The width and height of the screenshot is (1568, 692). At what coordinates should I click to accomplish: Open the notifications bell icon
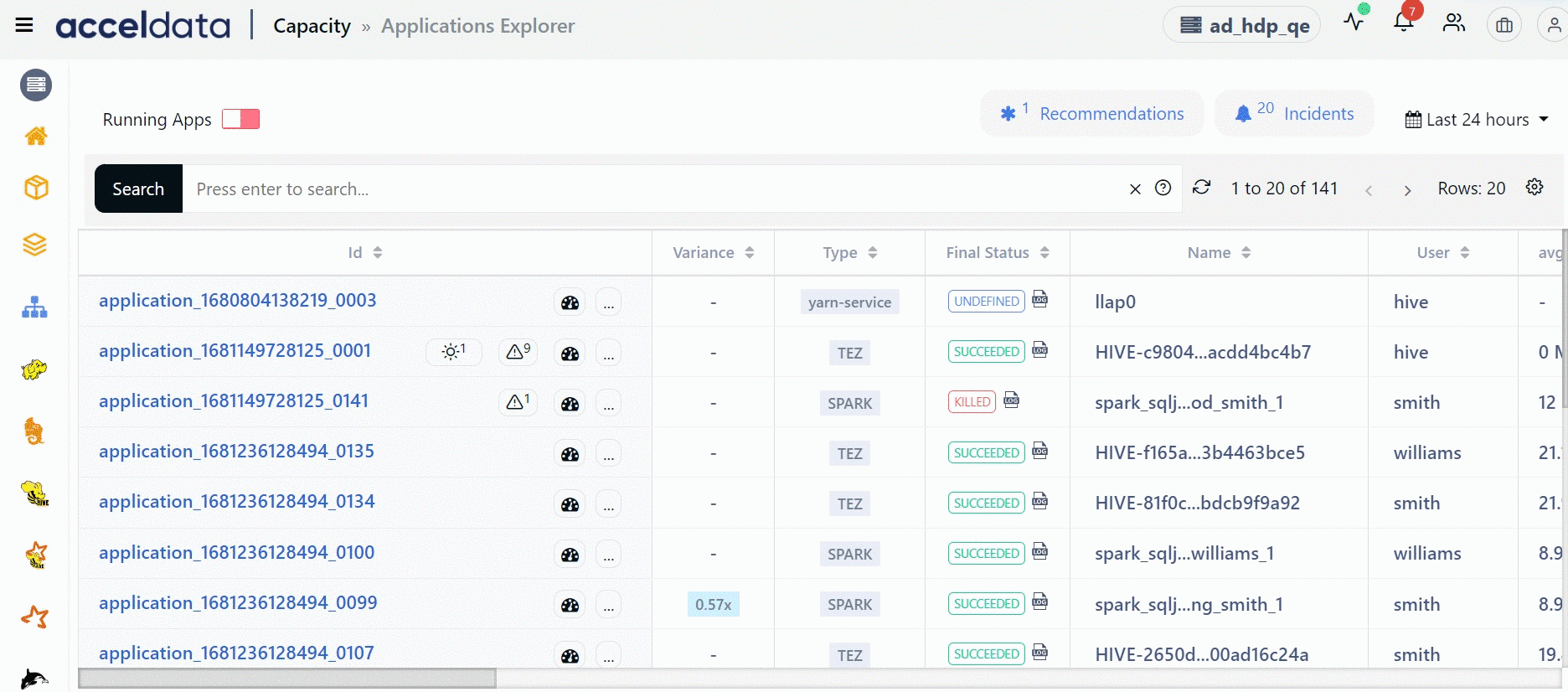click(1405, 22)
